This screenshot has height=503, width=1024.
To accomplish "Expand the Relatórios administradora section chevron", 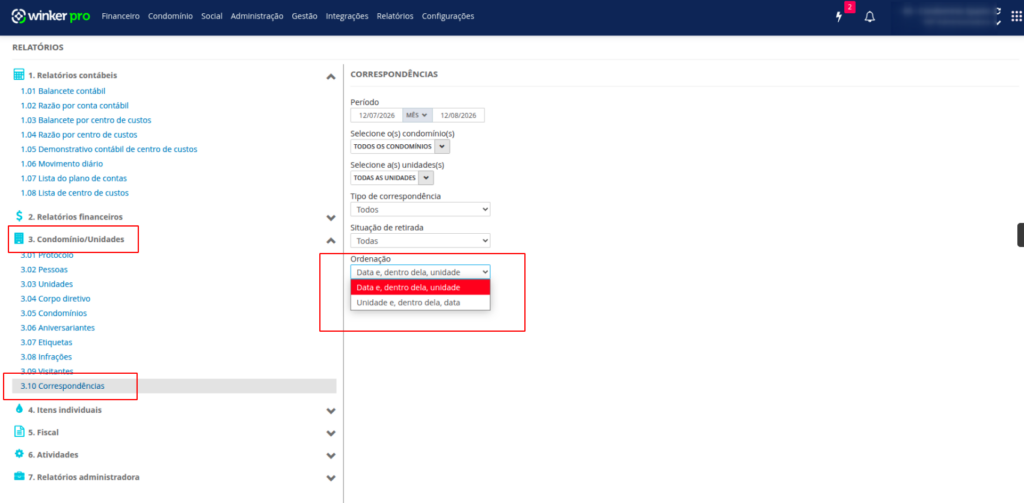I will 331,478.
